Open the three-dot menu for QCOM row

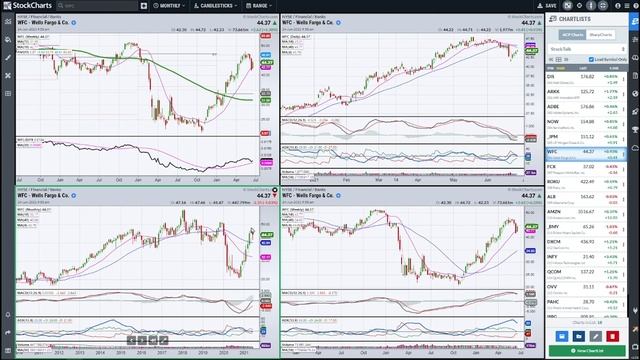coord(624,274)
